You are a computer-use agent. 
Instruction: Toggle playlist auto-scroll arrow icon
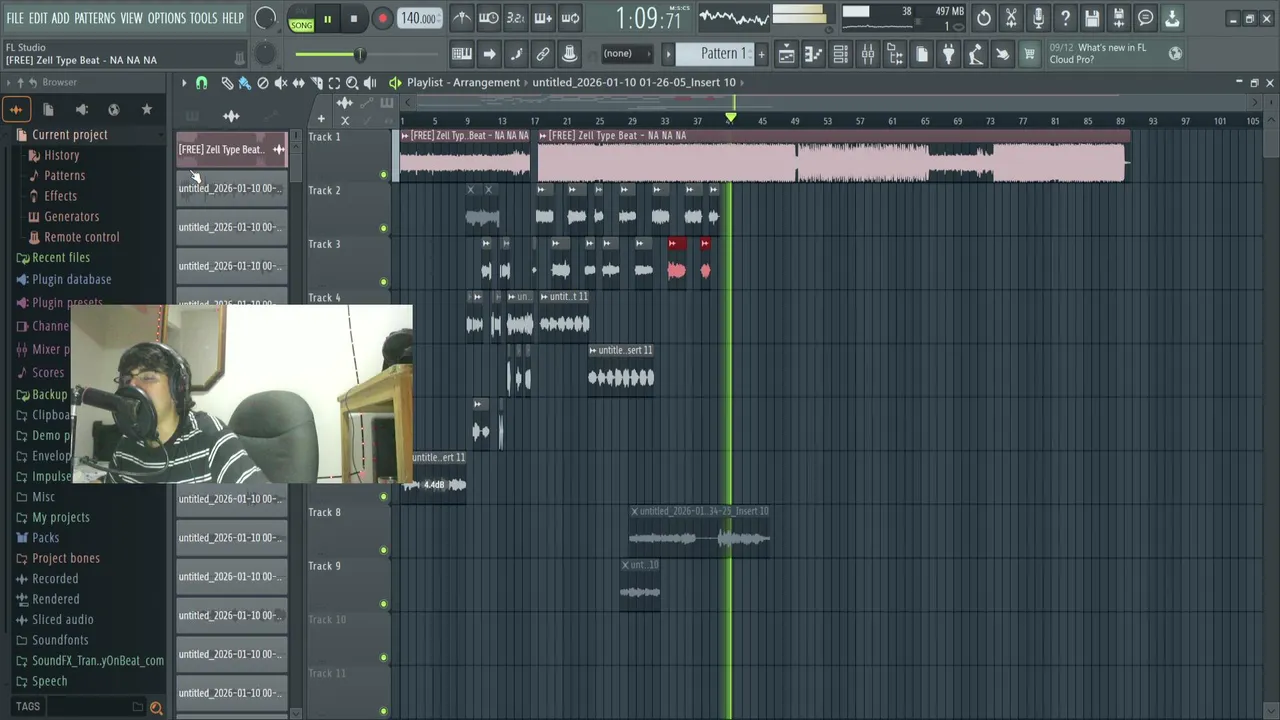click(489, 54)
